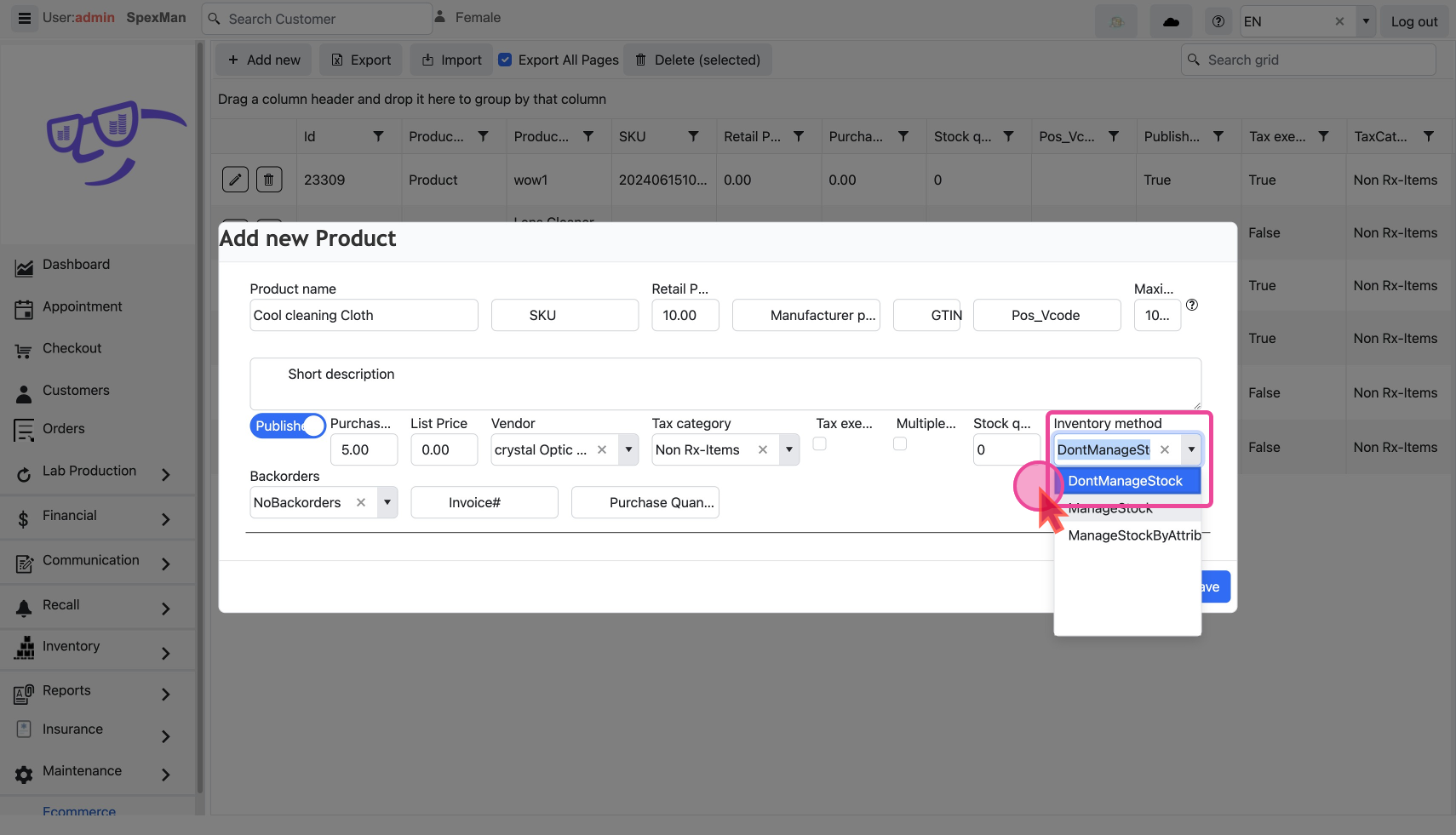Open Dashboard from the sidebar
The width and height of the screenshot is (1456, 835).
[76, 265]
